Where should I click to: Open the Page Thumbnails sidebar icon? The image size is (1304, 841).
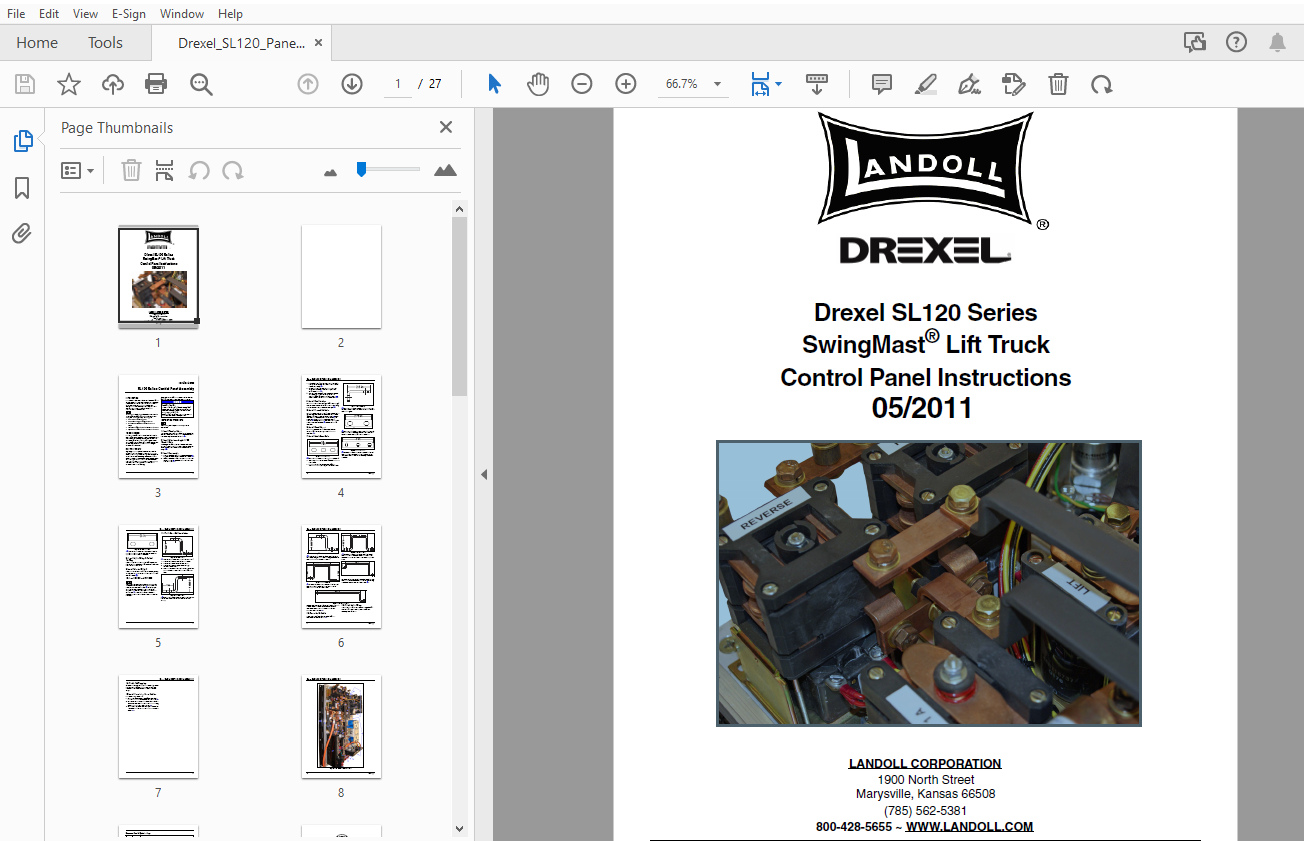tap(22, 142)
